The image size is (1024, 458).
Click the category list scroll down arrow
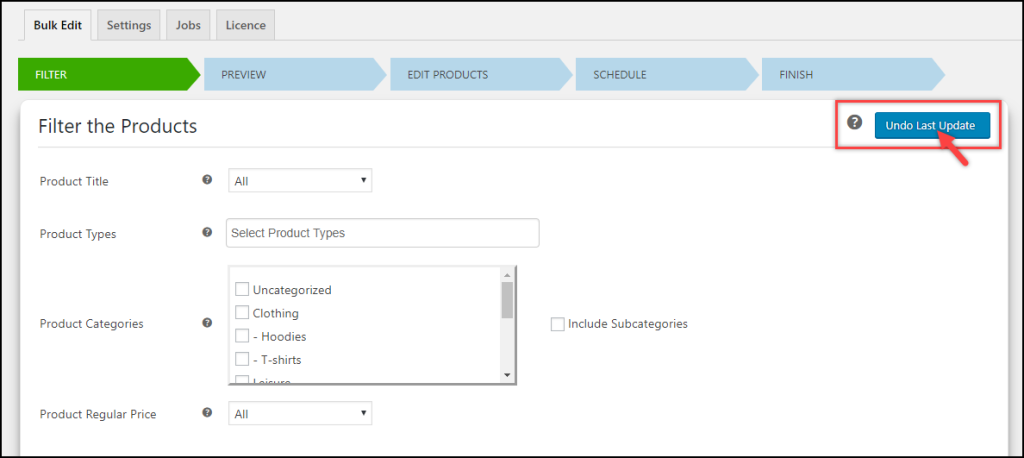click(x=507, y=375)
